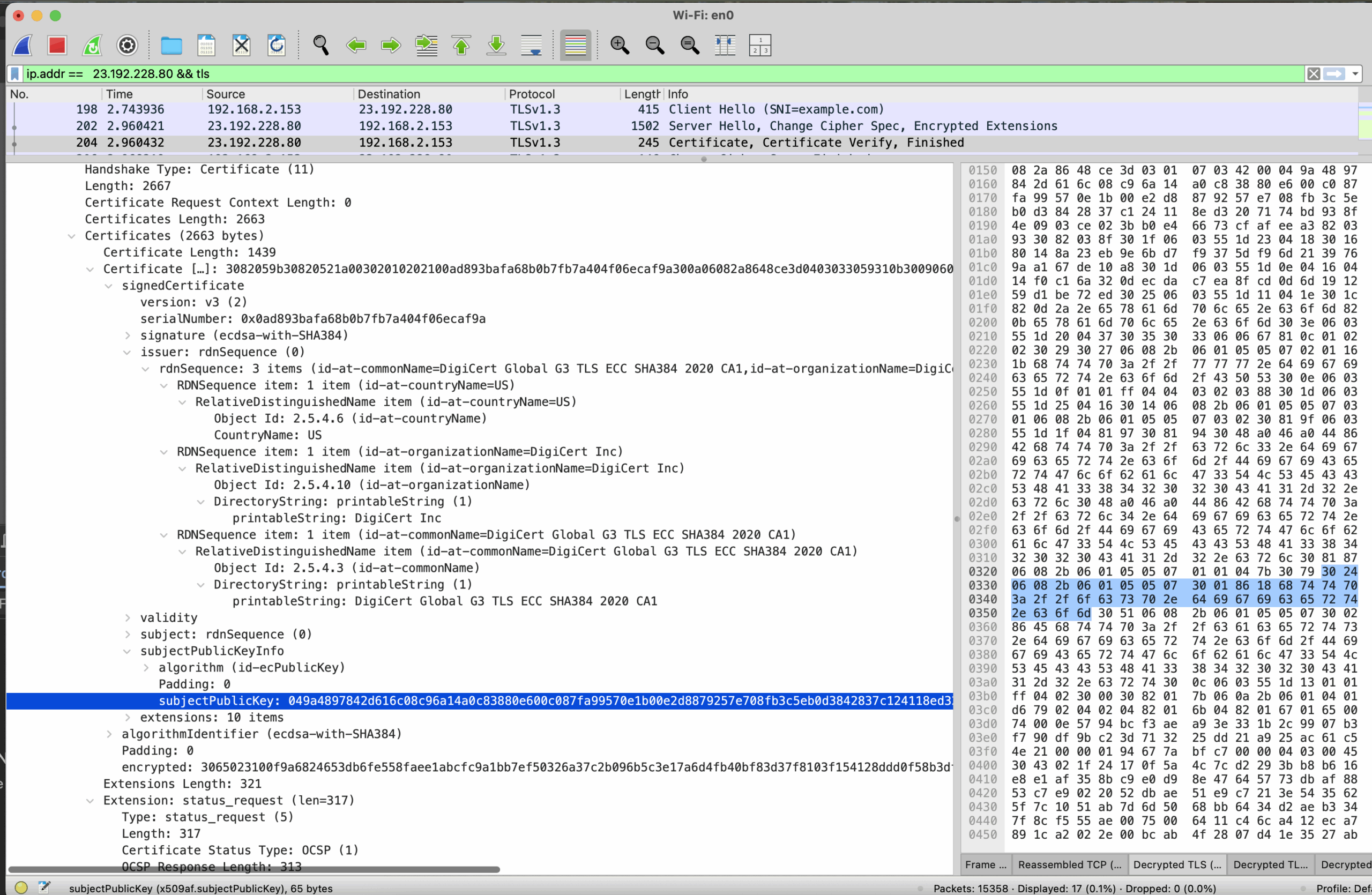
Task: Expand extensions: 10 items node
Action: 128,718
